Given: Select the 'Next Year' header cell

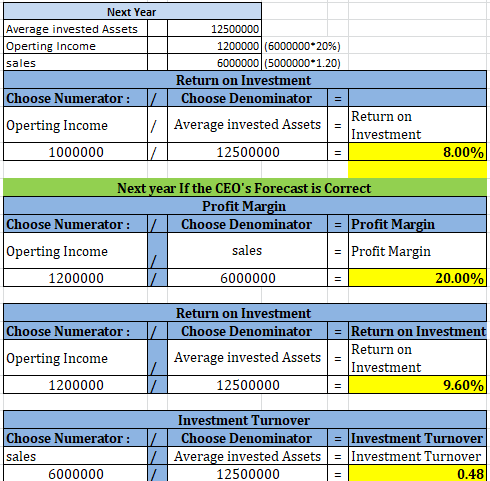Looking at the screenshot, I should coord(132,11).
